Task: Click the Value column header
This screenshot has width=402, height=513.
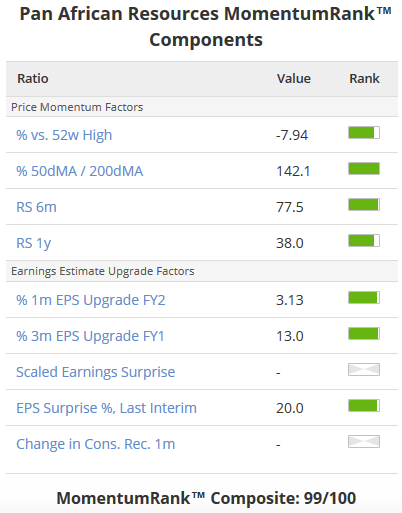Action: [x=294, y=79]
